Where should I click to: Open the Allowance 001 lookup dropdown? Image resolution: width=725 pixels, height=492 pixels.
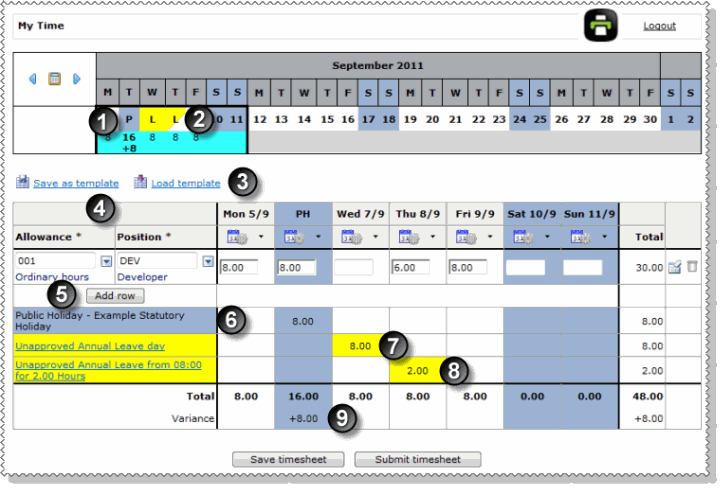(106, 261)
